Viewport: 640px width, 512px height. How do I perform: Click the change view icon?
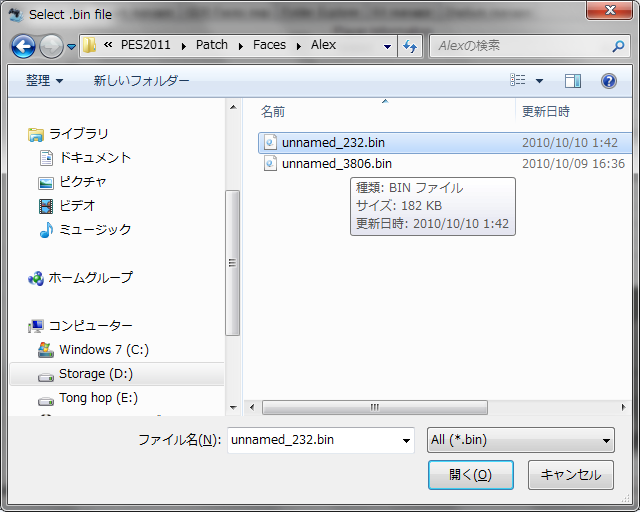click(518, 80)
